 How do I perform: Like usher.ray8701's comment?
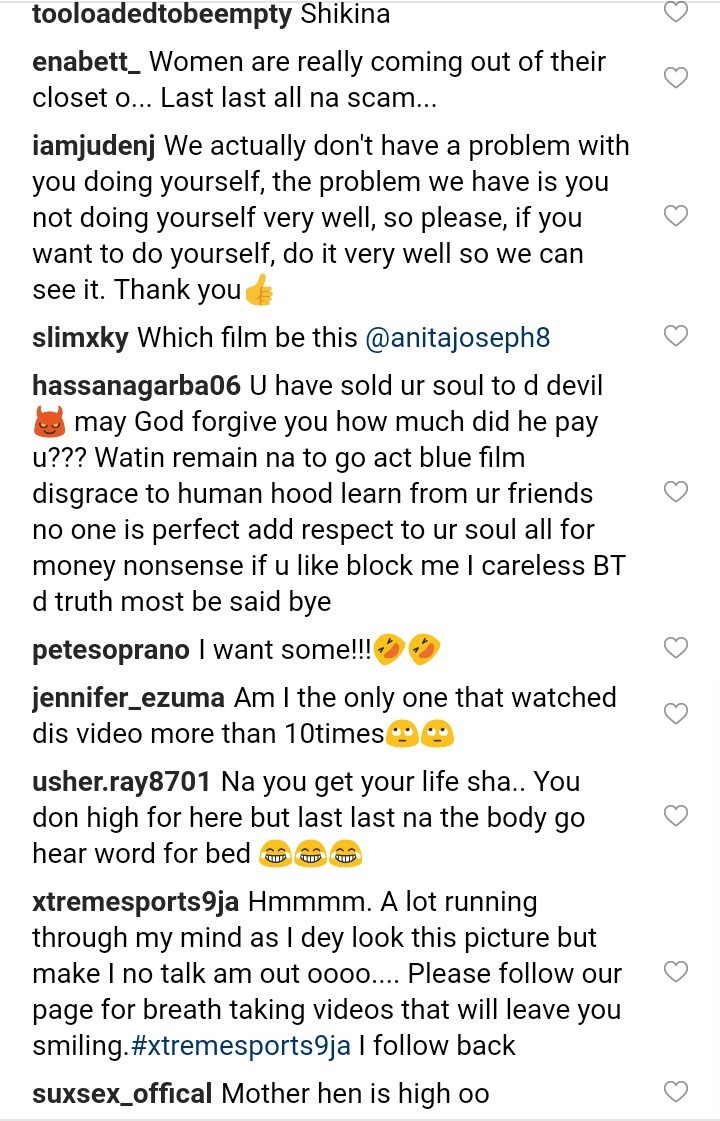pyautogui.click(x=677, y=816)
